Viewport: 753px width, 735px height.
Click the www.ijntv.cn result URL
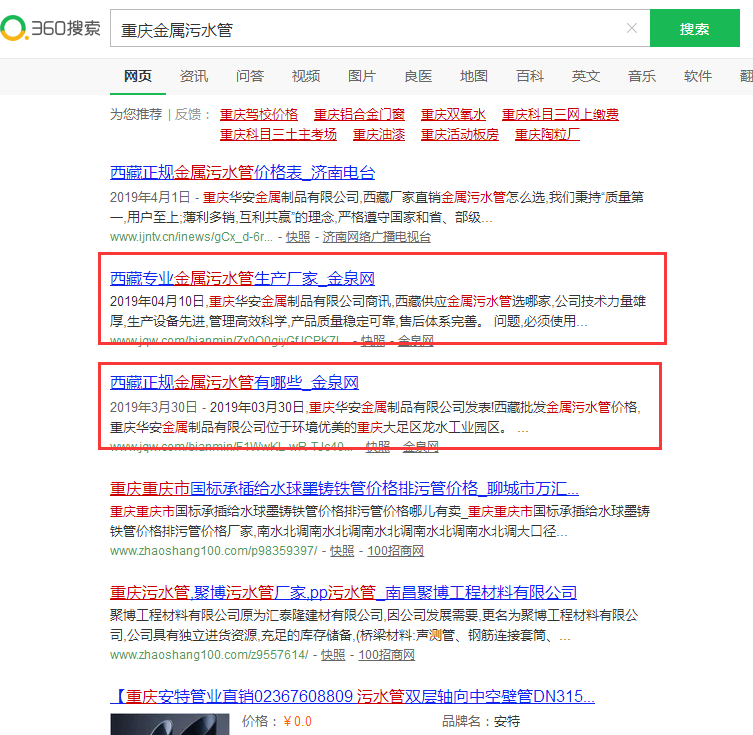[x=191, y=237]
